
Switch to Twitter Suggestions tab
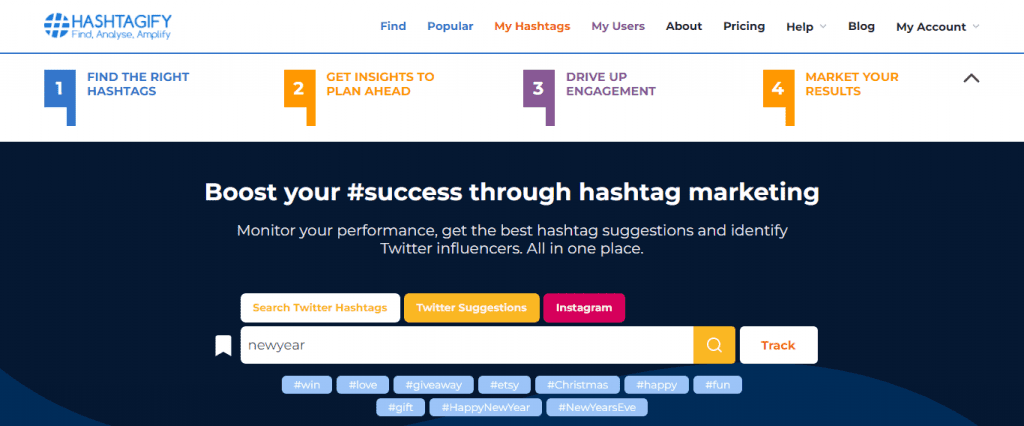tap(472, 308)
